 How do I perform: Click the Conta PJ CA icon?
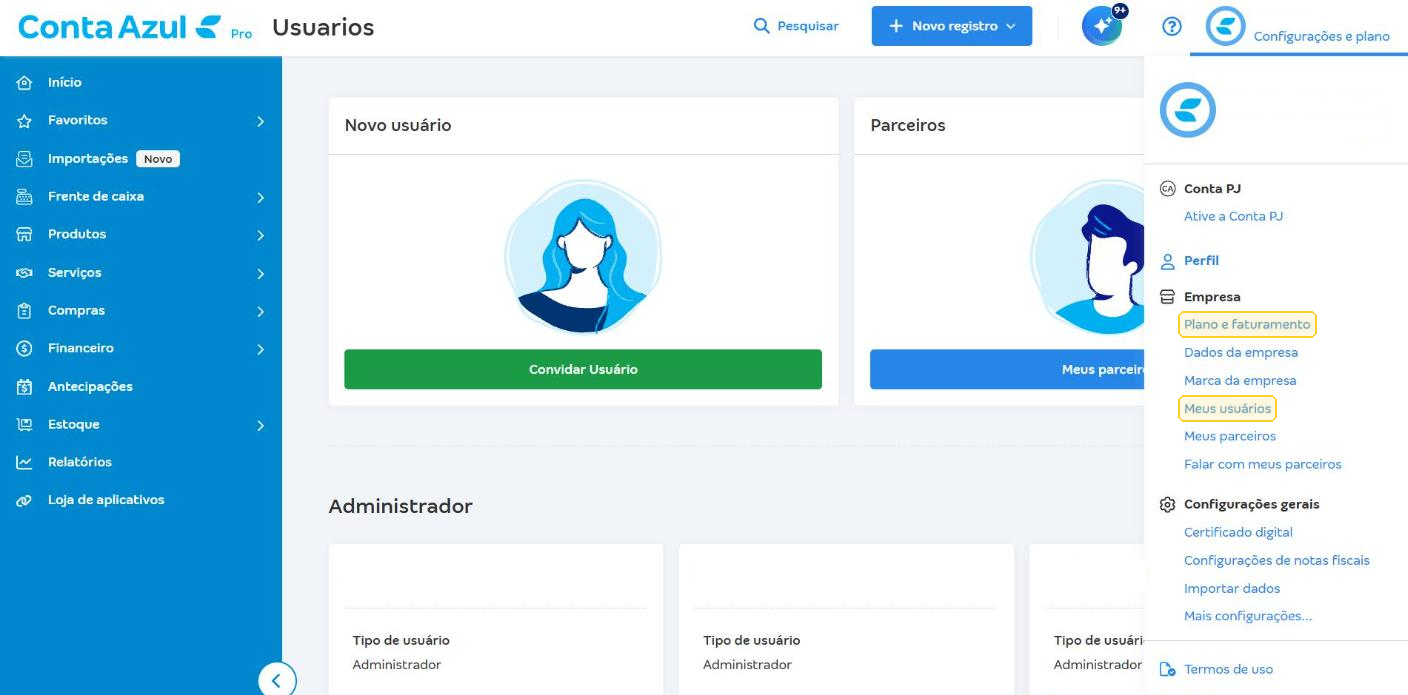(x=1167, y=189)
